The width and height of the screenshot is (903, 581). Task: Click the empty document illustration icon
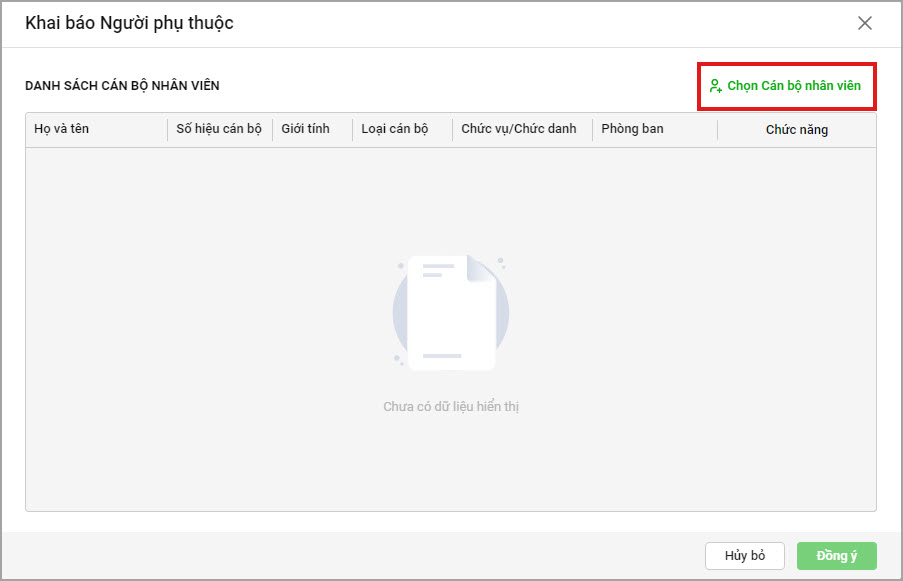click(451, 312)
